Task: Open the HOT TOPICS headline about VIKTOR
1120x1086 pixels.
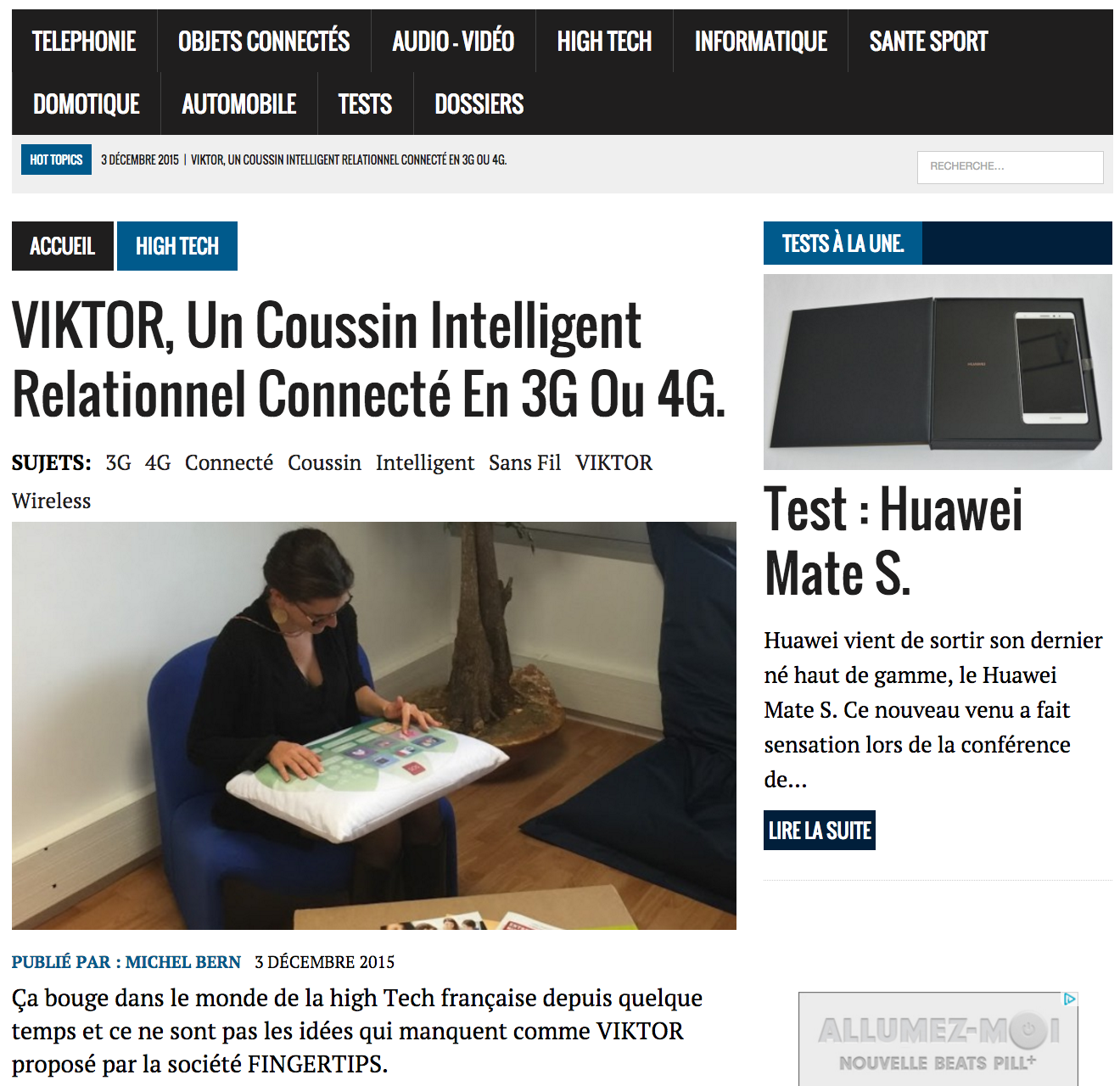Action: [x=349, y=160]
